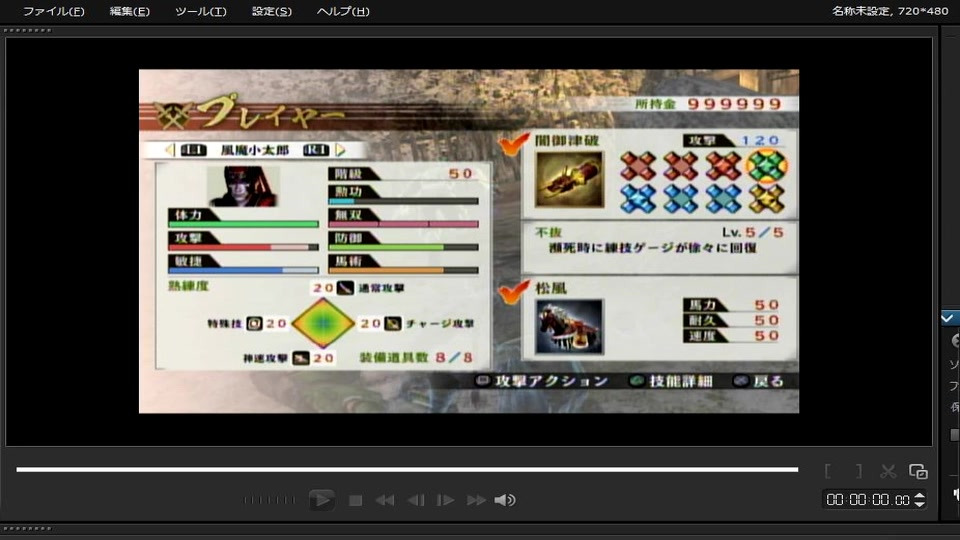The image size is (960, 540).
Task: Click the 所持金 999999 money readout
Action: 709,104
